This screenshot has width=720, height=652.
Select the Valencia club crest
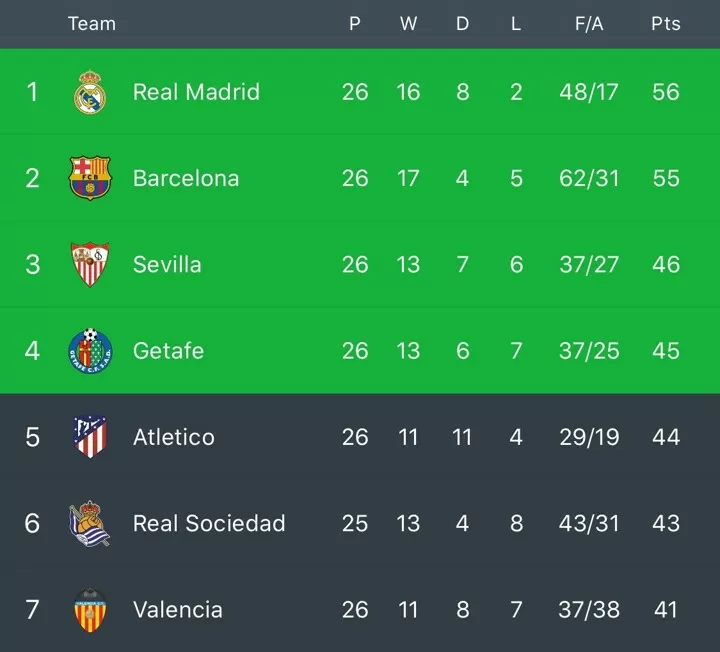click(x=90, y=609)
